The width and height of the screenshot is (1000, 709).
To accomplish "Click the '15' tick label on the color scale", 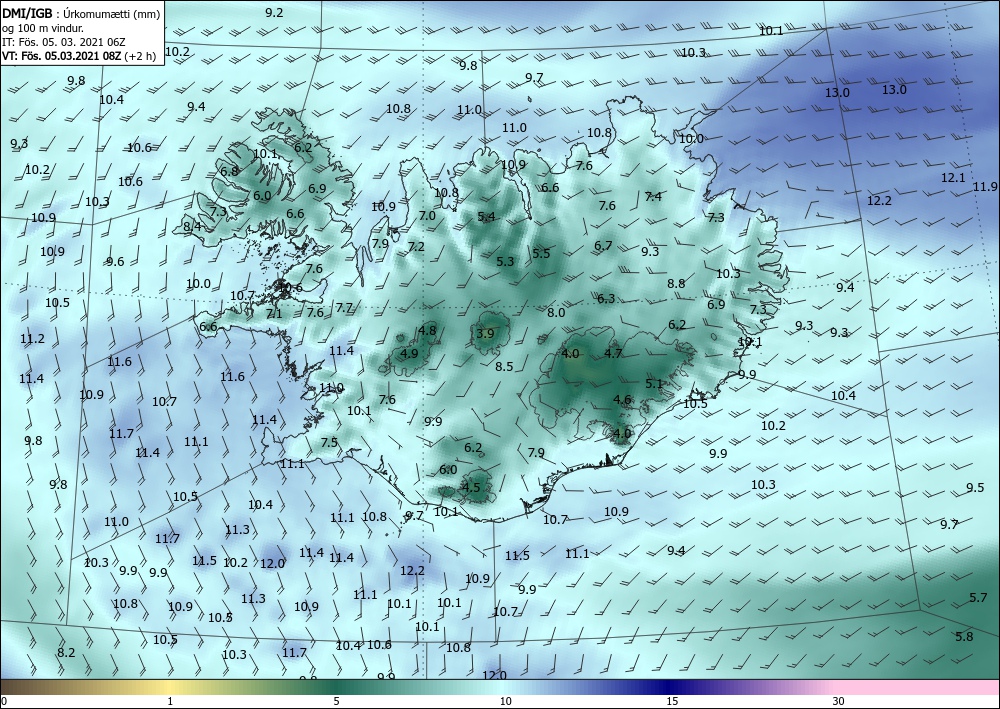I will (x=672, y=701).
